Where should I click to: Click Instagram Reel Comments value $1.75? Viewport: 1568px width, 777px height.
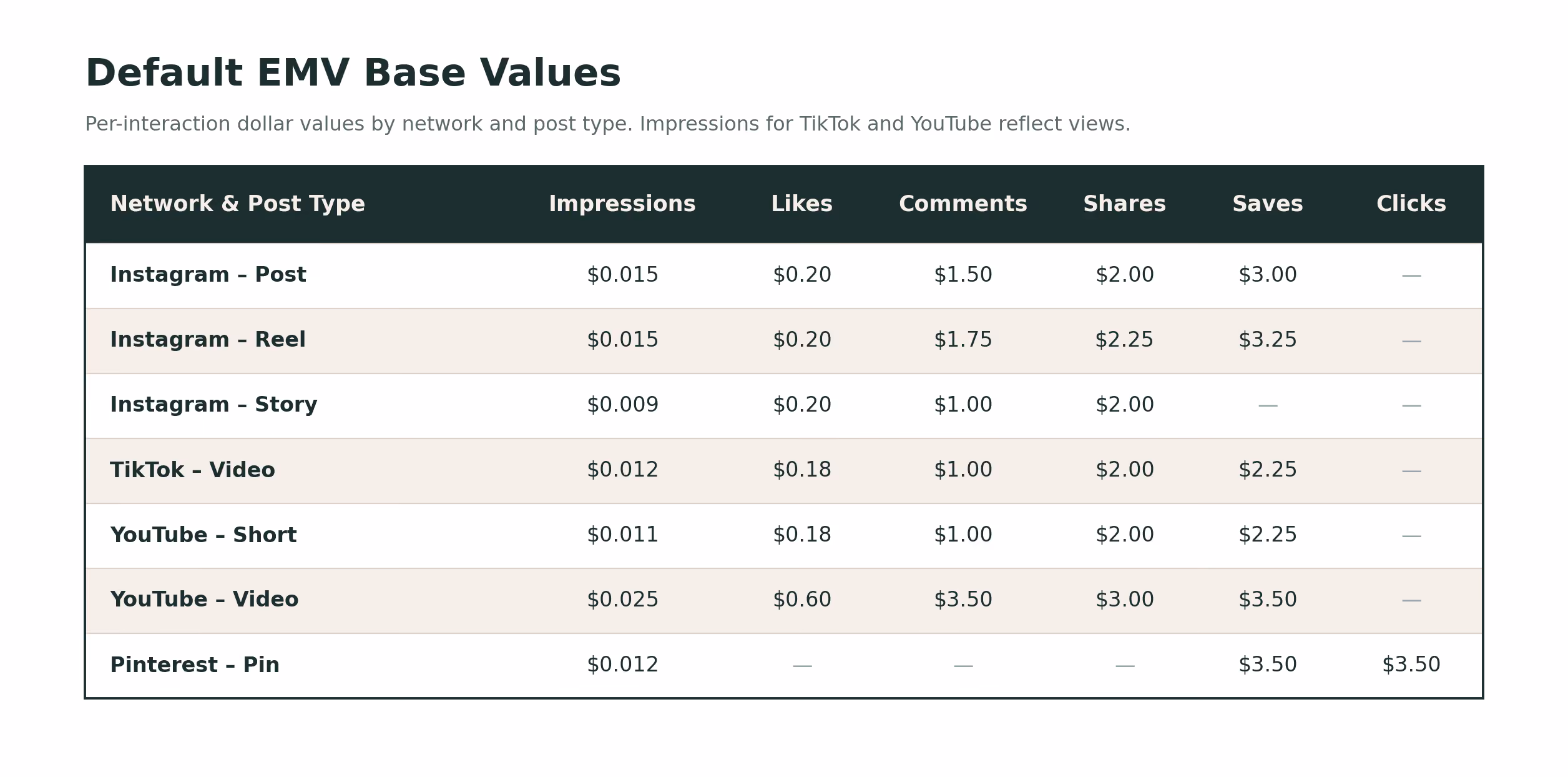click(963, 340)
